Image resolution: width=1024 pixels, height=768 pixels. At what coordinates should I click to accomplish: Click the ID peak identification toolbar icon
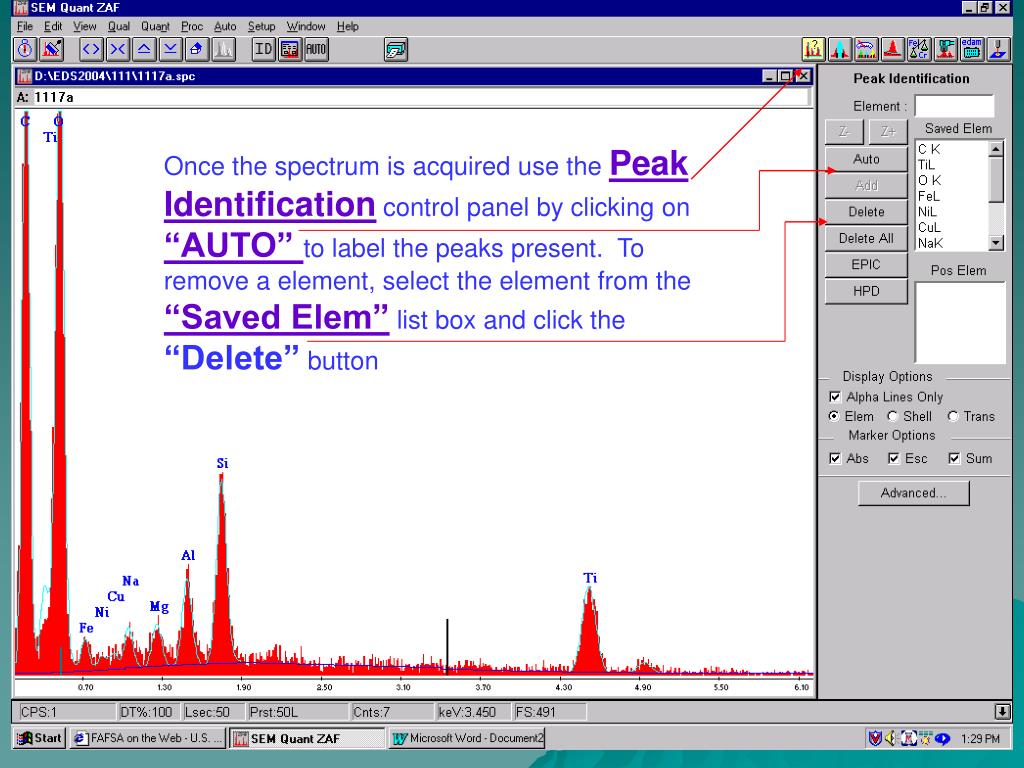point(264,48)
